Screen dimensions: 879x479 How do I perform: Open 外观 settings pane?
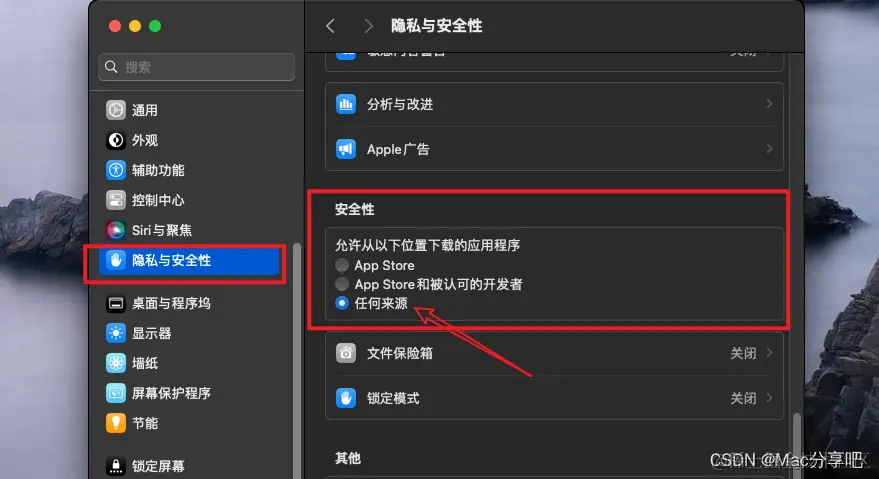click(x=191, y=140)
